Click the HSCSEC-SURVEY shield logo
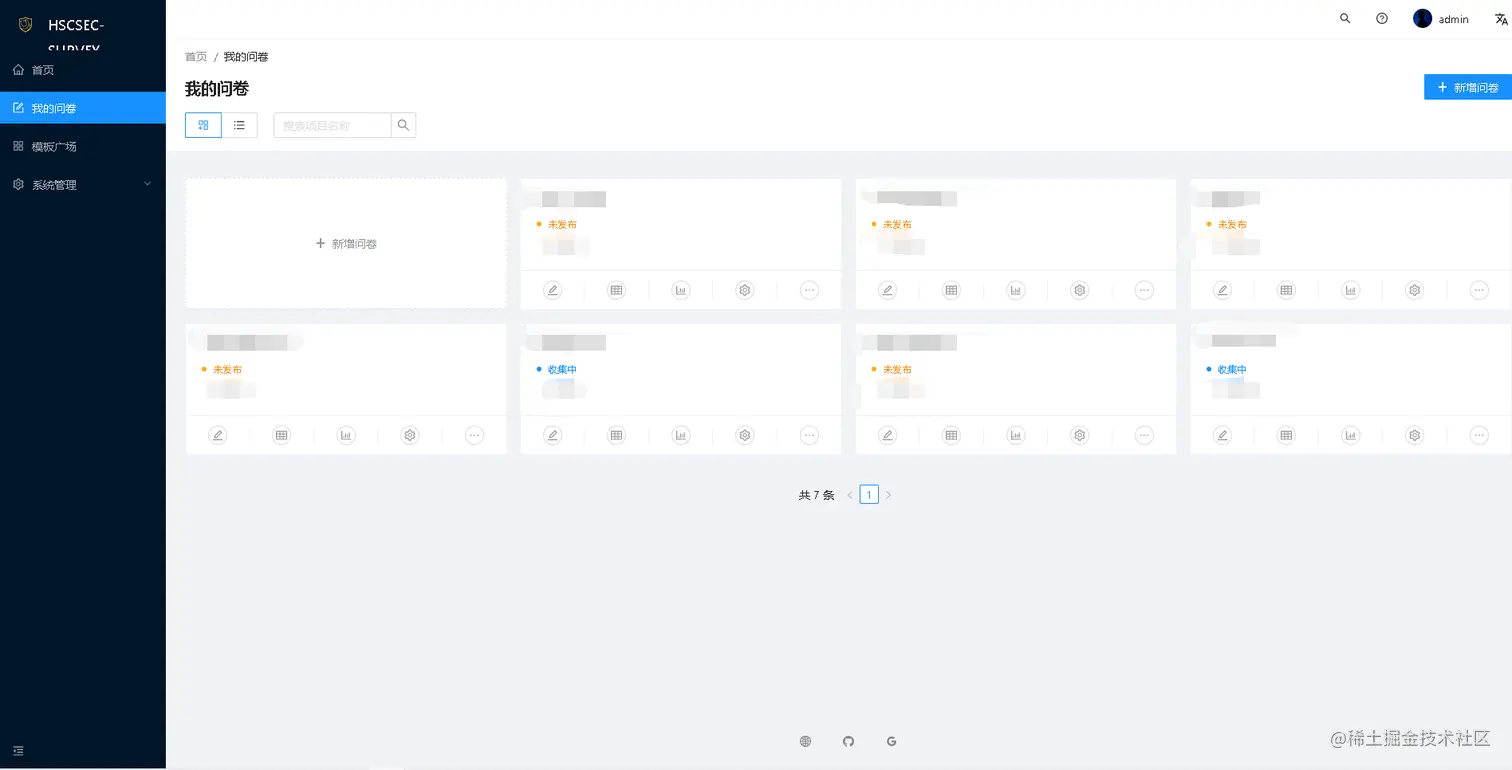Screen dimensions: 1512x770 (x=26, y=25)
